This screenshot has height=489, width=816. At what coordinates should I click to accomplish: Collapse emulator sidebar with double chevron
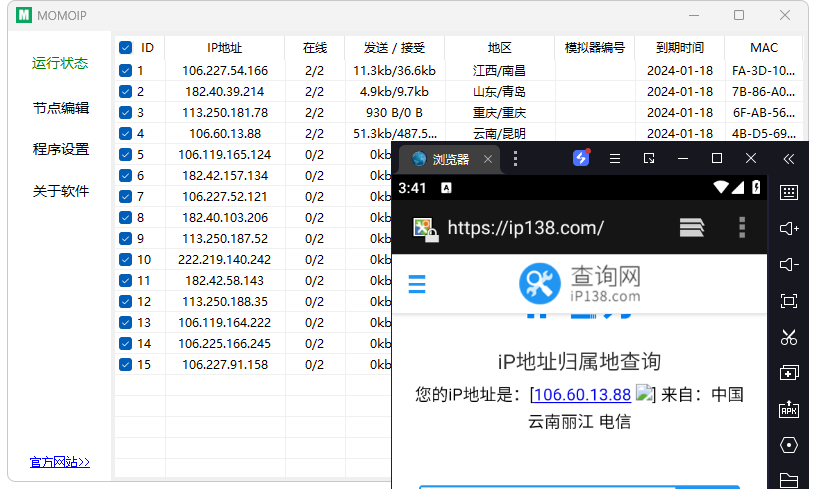click(x=788, y=159)
